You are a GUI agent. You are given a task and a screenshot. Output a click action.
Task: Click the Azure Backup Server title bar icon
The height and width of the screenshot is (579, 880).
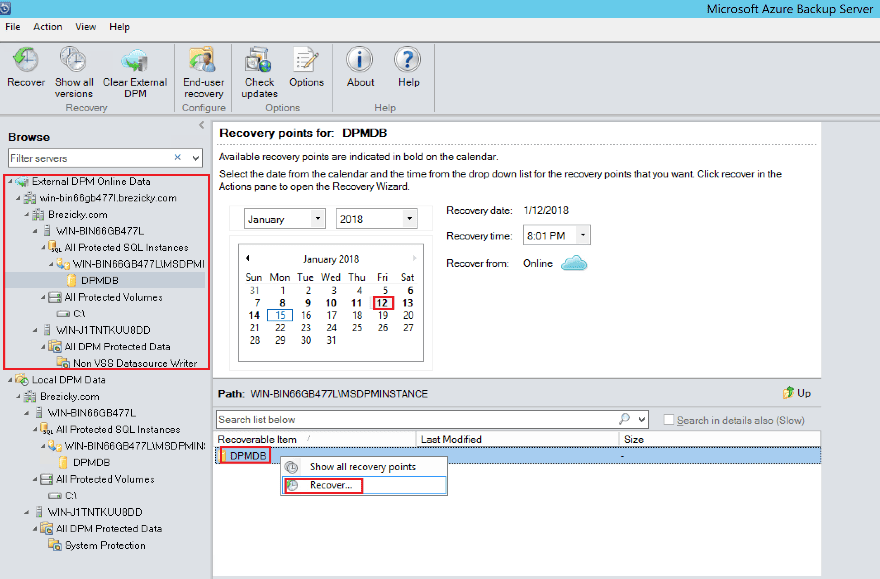(x=5, y=8)
